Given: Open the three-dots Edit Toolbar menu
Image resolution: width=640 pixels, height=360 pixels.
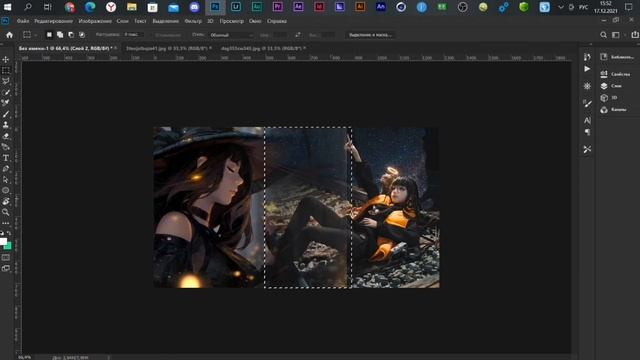Looking at the screenshot, I should click(x=6, y=223).
